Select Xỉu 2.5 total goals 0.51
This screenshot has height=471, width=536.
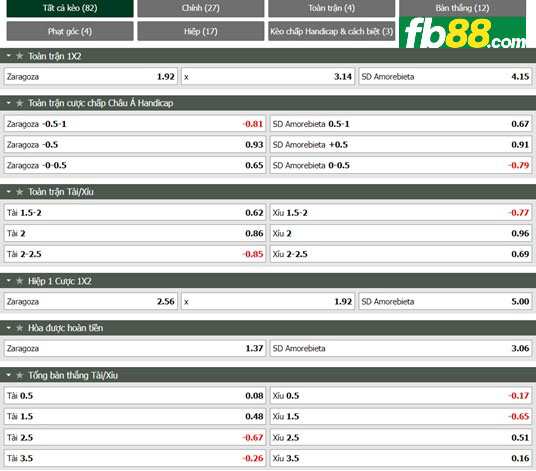pyautogui.click(x=401, y=438)
